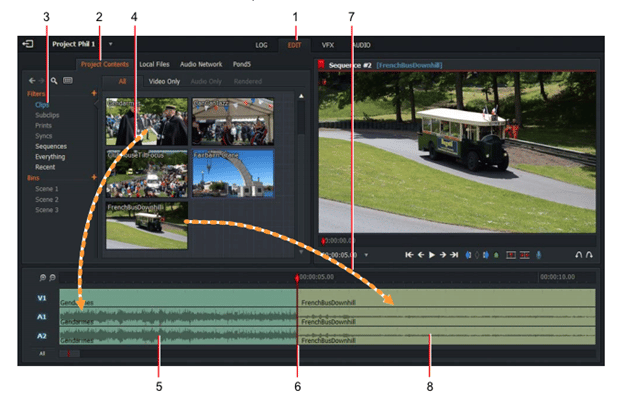
Task: Switch to the LOG tab
Action: pyautogui.click(x=262, y=45)
